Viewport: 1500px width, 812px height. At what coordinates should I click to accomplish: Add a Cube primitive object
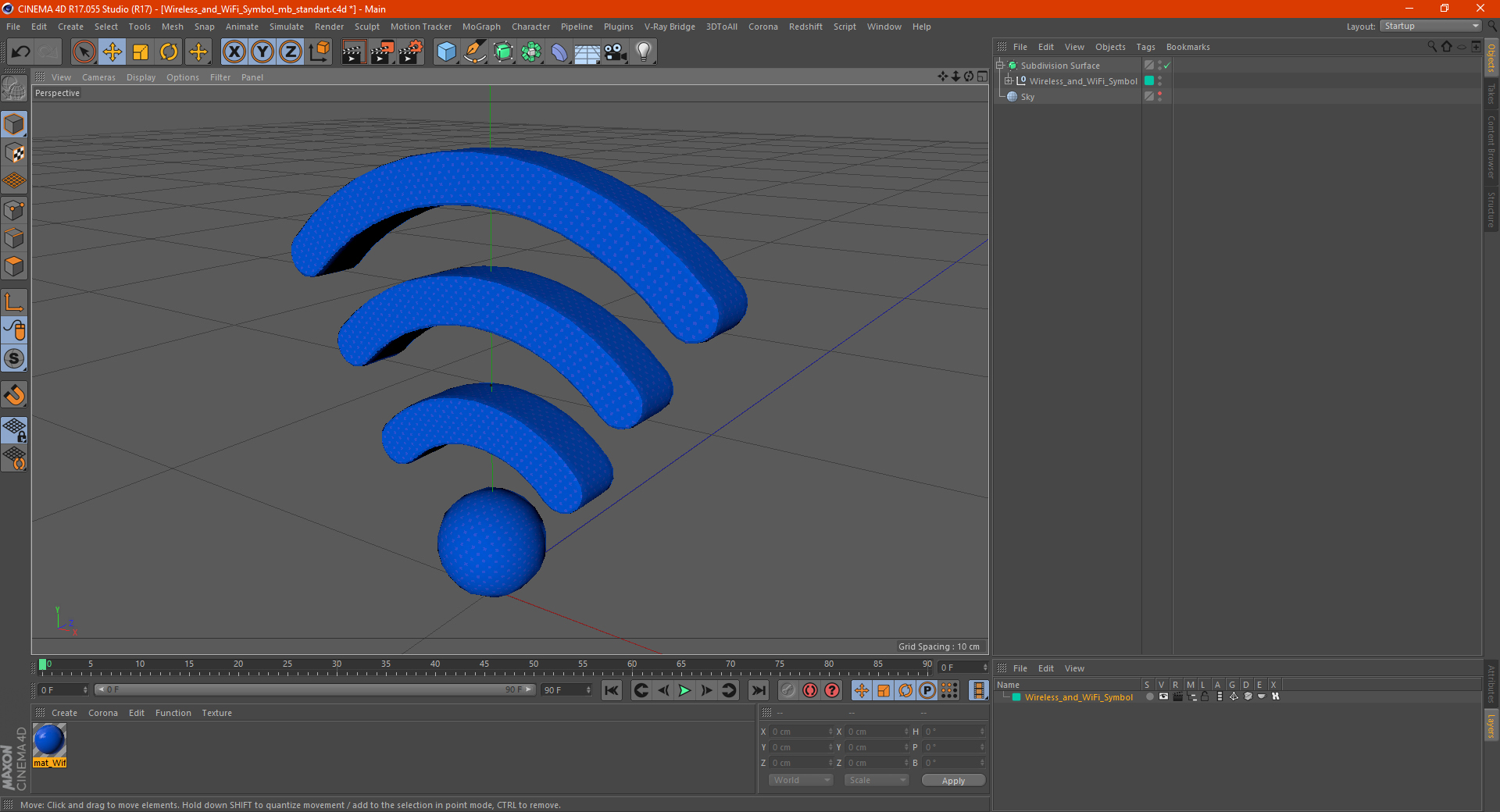(446, 52)
